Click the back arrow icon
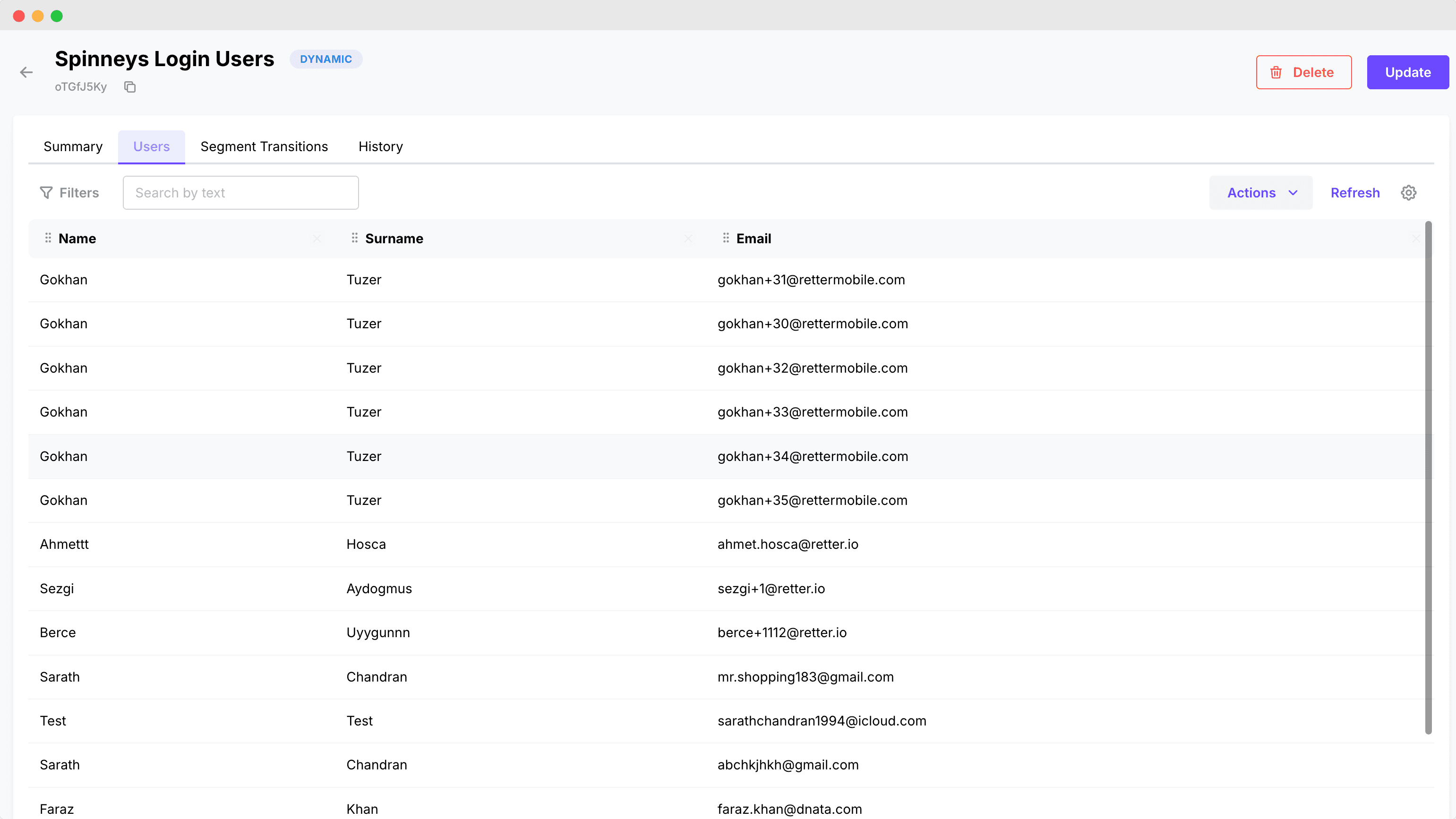This screenshot has height=819, width=1456. (26, 72)
